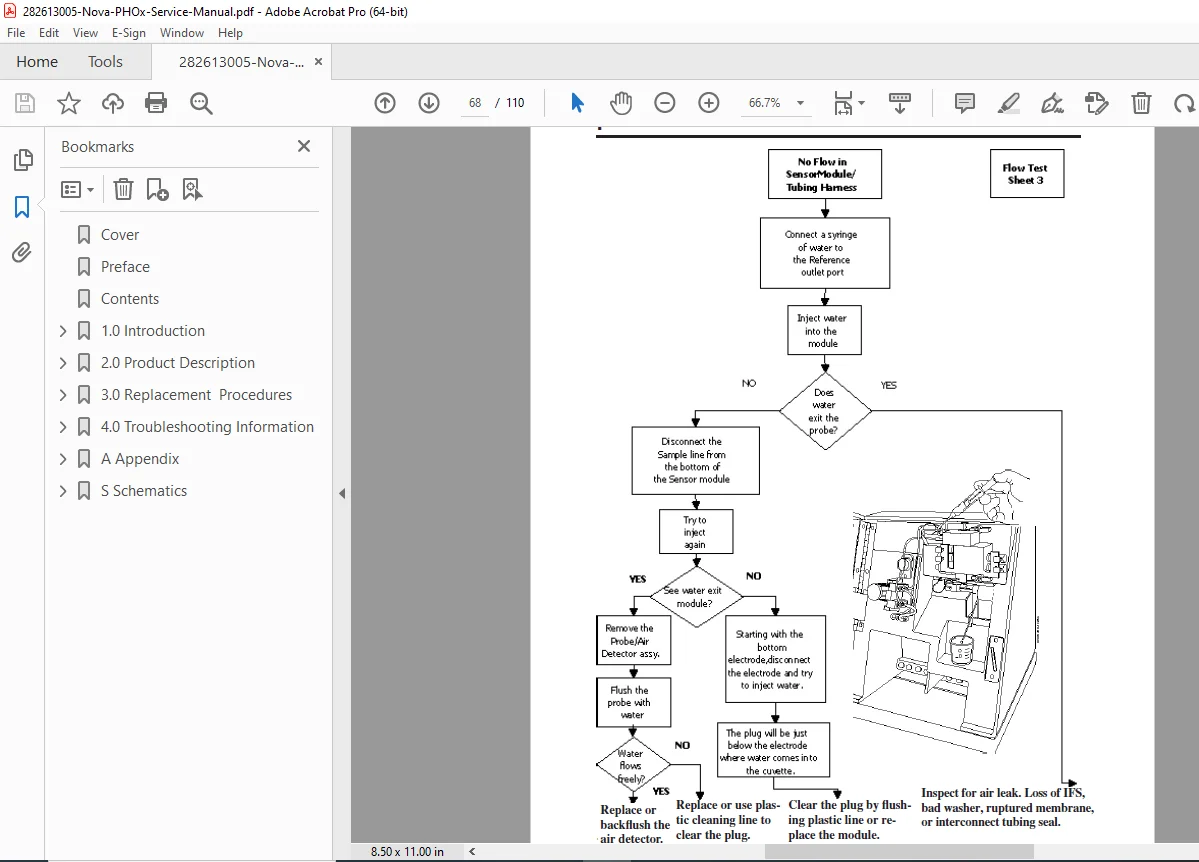Click the total page count 110

pyautogui.click(x=515, y=102)
